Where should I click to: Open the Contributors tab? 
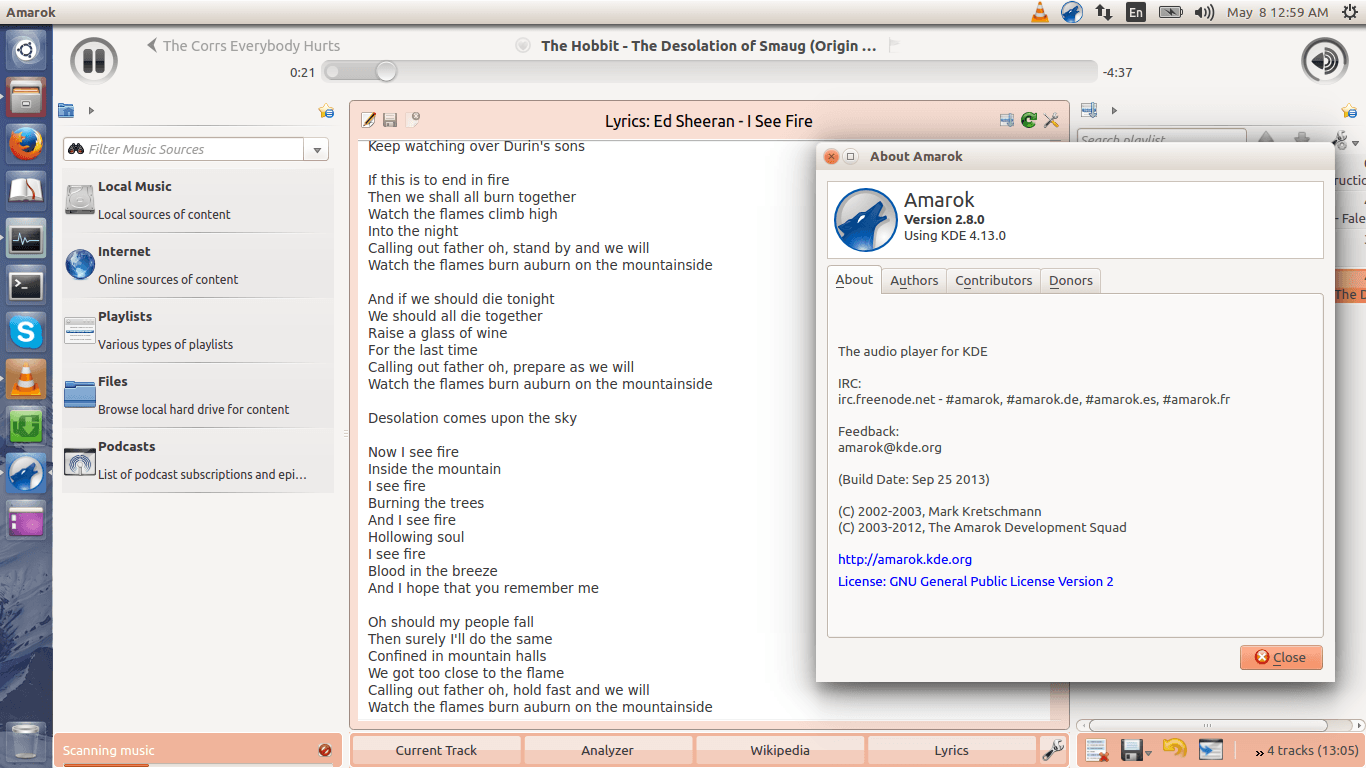[x=994, y=281]
